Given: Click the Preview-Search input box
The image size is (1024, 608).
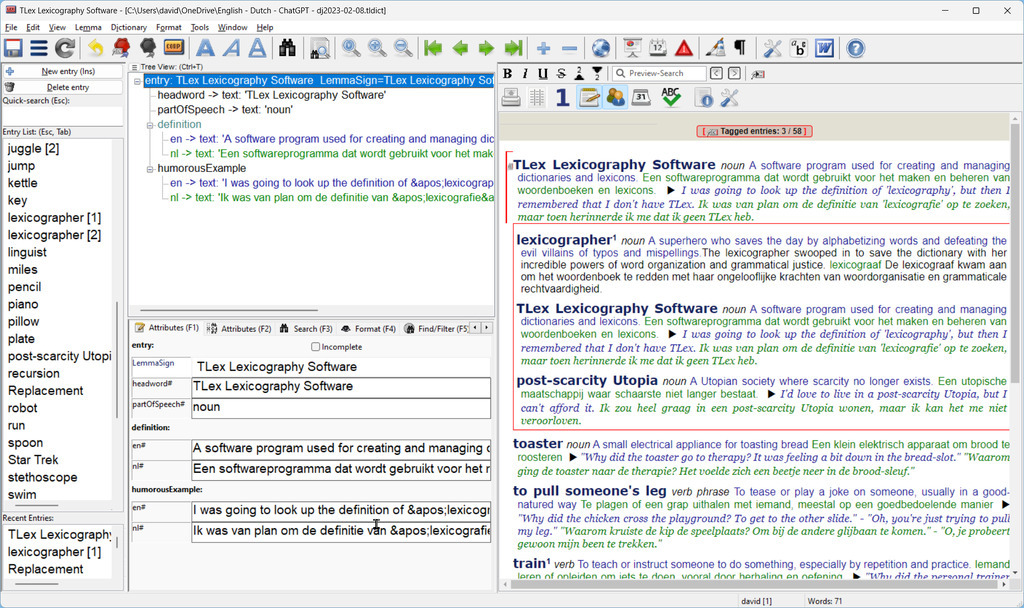Looking at the screenshot, I should (660, 73).
